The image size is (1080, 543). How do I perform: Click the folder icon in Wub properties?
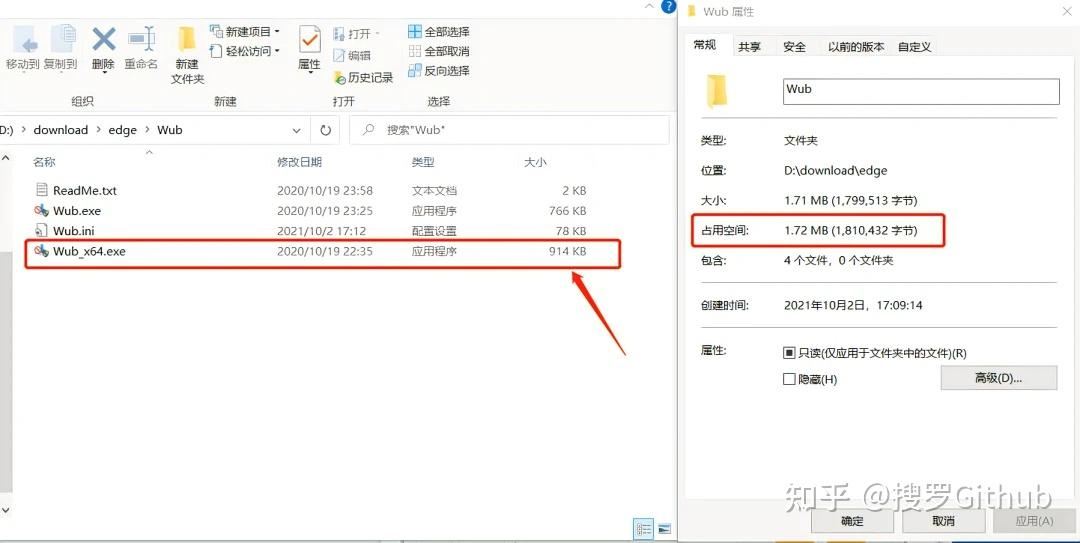tap(716, 90)
